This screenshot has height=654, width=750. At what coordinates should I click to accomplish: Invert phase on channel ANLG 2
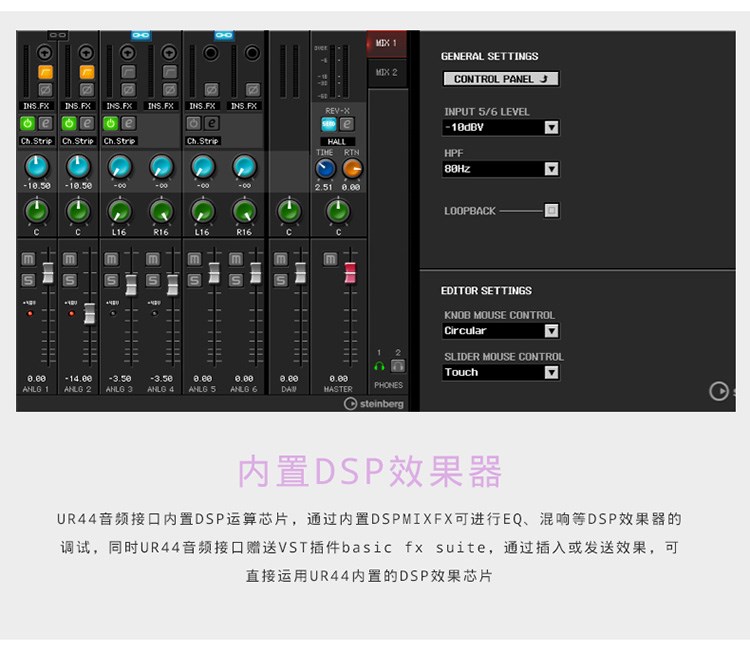pos(87,89)
